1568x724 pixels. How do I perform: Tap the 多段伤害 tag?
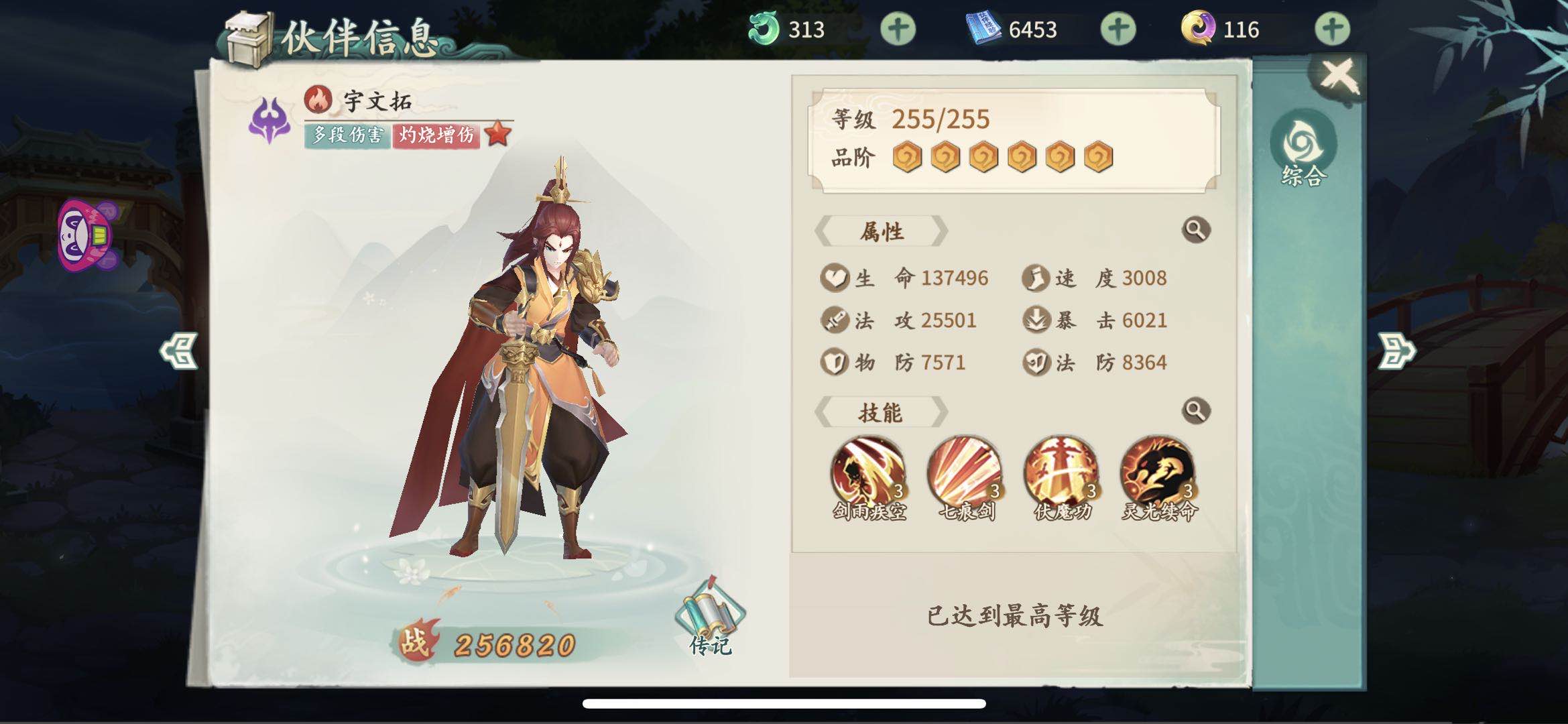[x=347, y=135]
